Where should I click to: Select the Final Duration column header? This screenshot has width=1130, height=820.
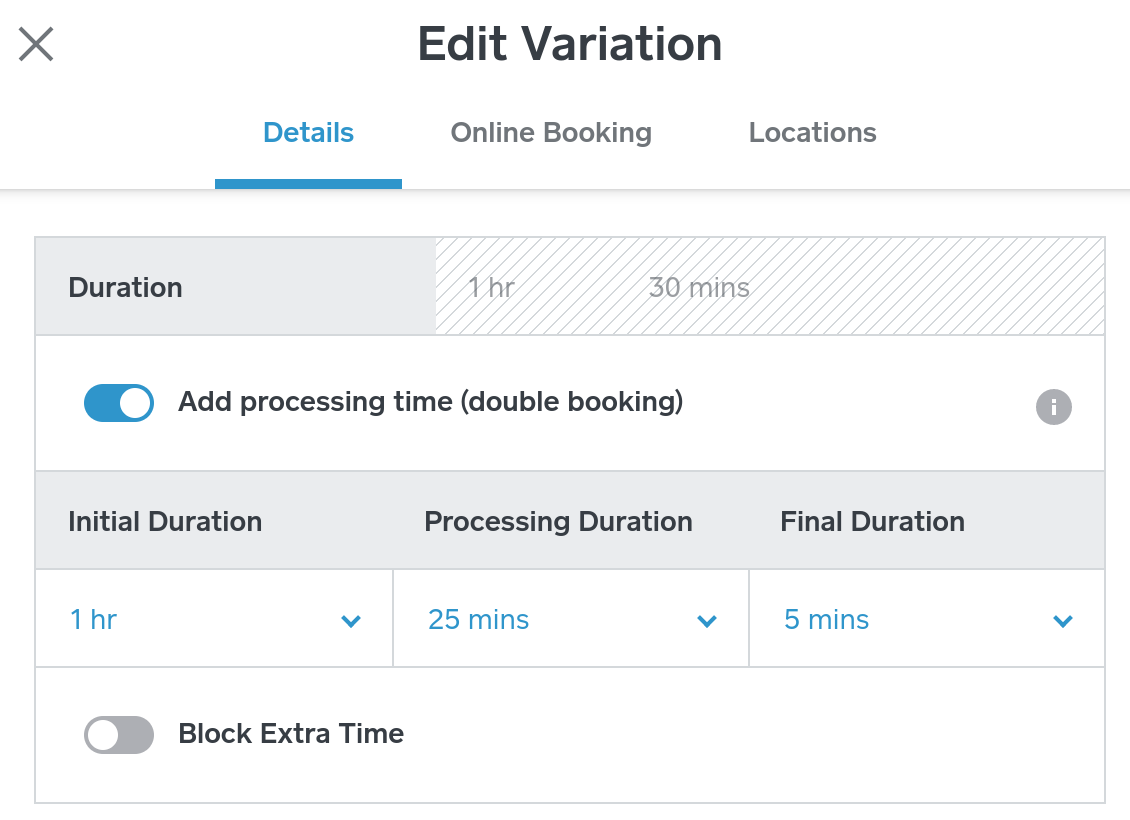872,522
